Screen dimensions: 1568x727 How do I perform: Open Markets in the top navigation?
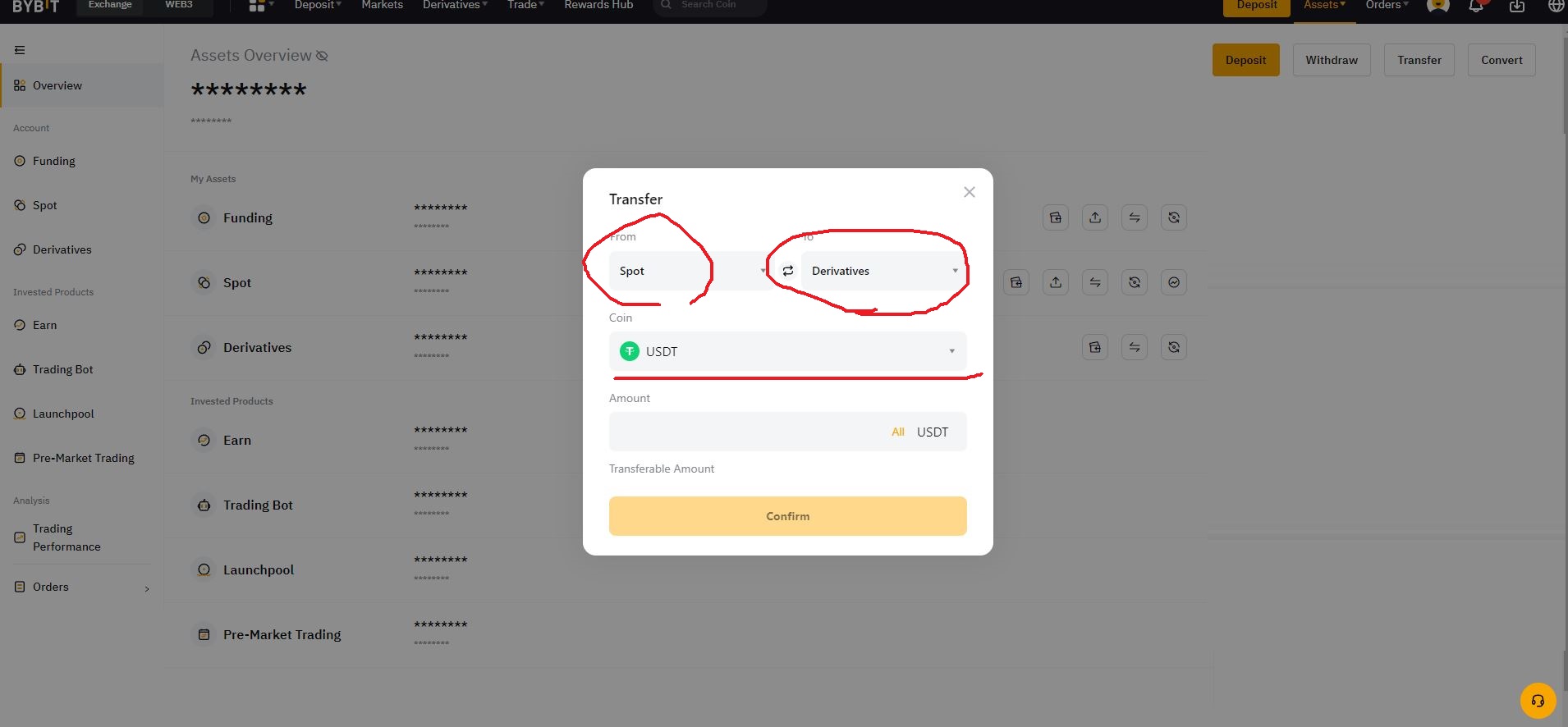coord(382,5)
